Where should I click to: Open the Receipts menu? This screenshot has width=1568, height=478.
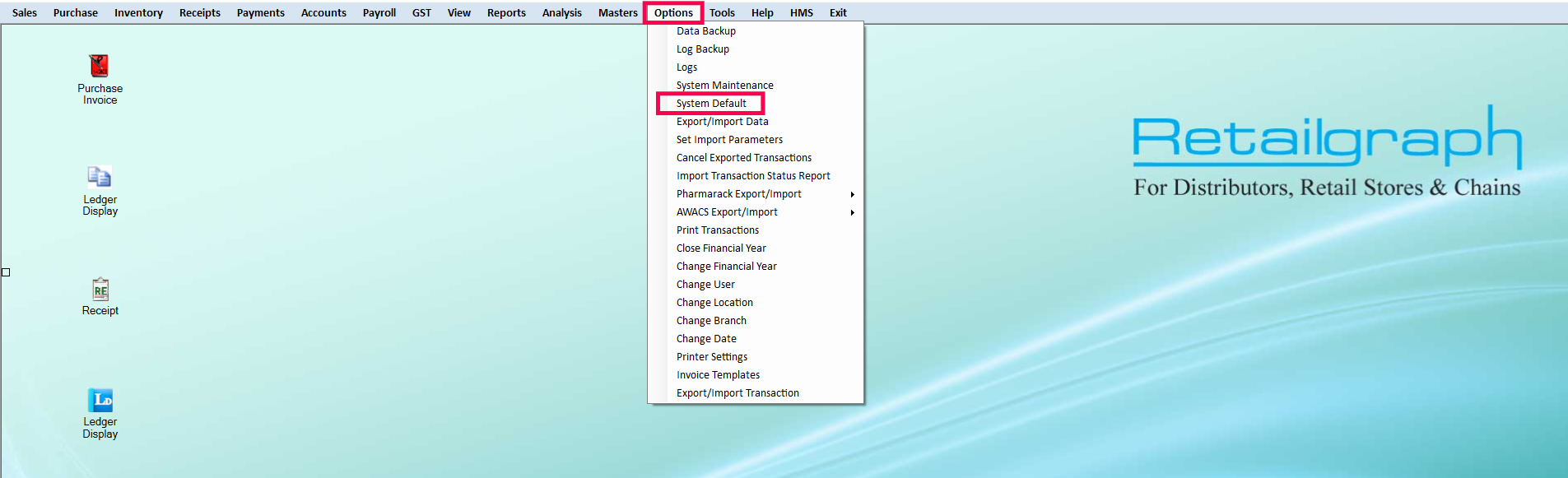pos(200,12)
